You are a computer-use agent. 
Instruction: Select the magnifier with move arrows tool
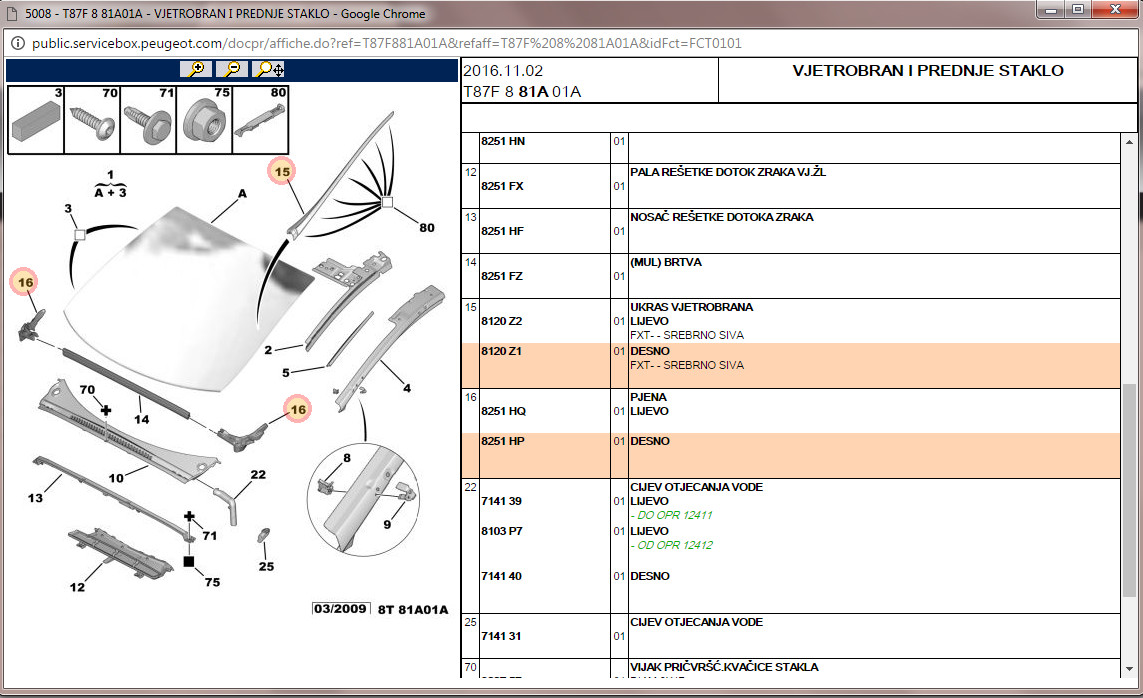point(268,69)
